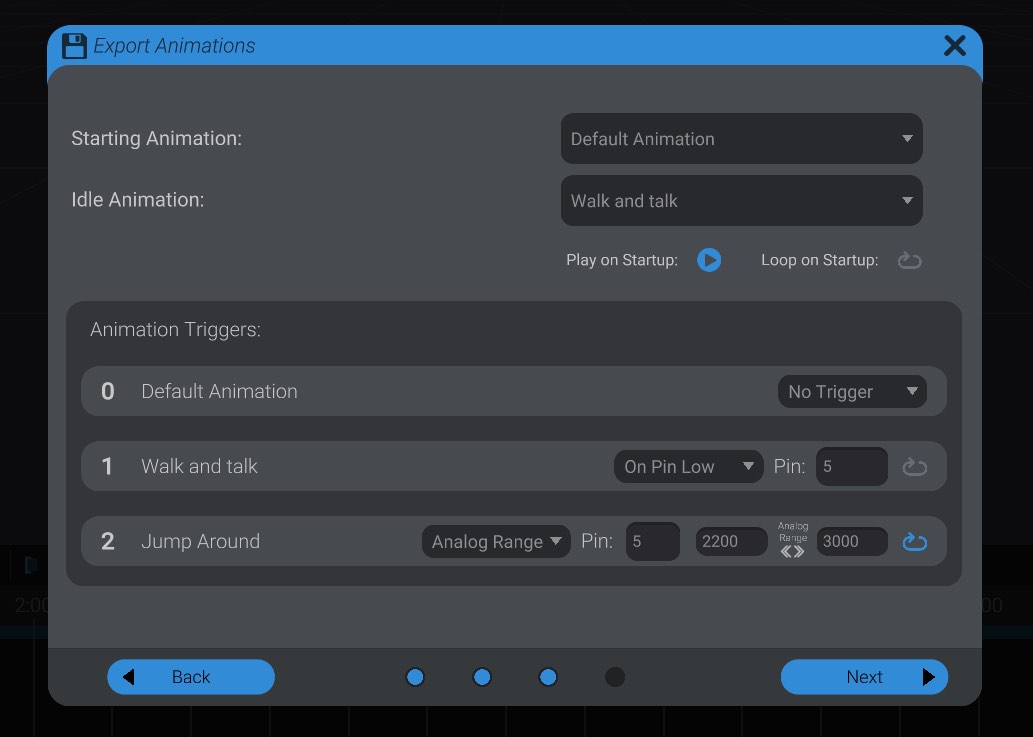1033x737 pixels.
Task: Select the Jump Around trigger row
Action: pyautogui.click(x=250, y=541)
